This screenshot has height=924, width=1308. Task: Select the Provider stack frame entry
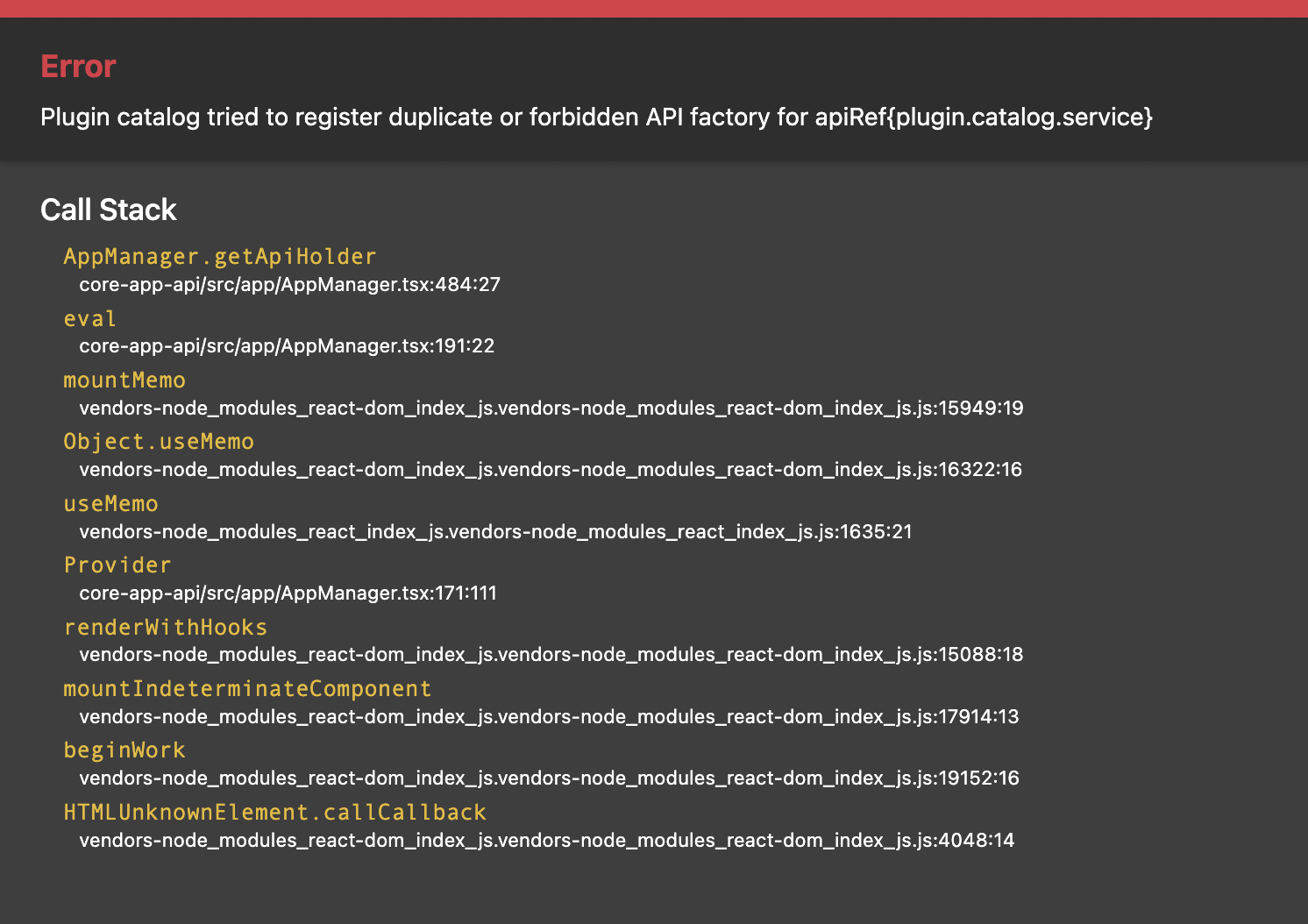(117, 565)
